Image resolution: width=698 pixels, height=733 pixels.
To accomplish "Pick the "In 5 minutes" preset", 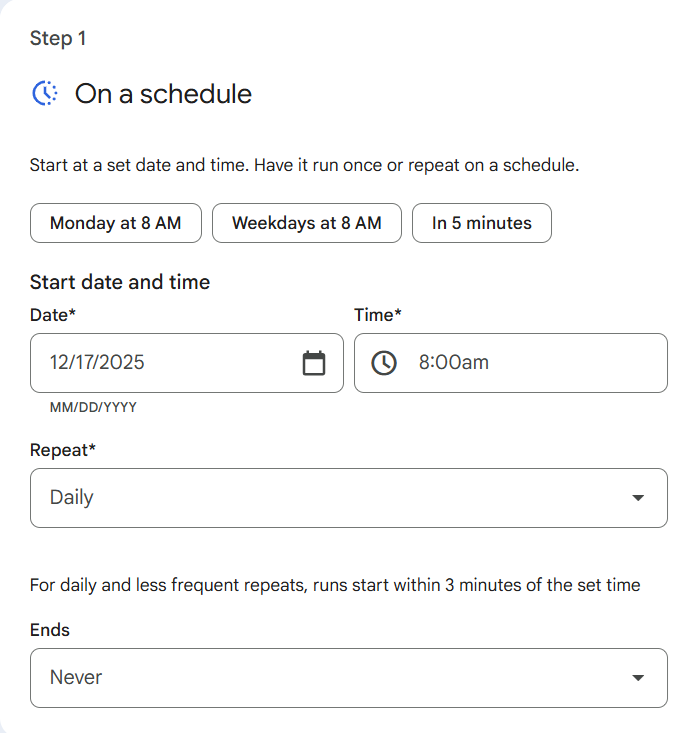I will point(481,223).
